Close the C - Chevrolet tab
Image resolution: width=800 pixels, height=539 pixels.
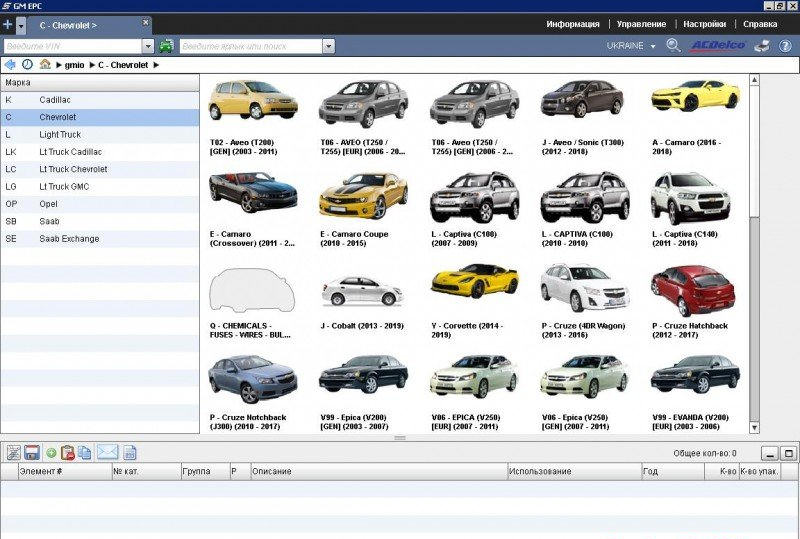(145, 22)
